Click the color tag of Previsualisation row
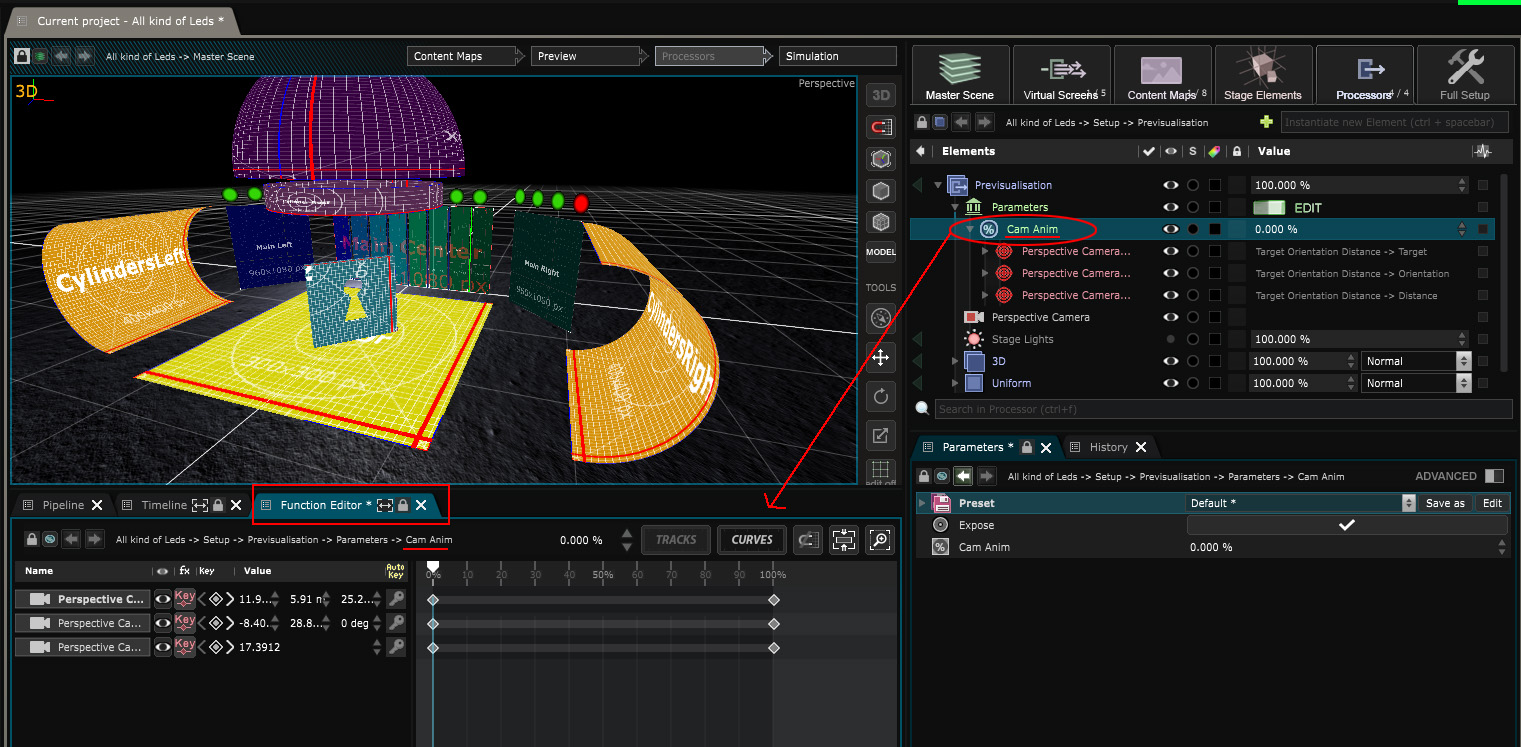 point(1215,185)
